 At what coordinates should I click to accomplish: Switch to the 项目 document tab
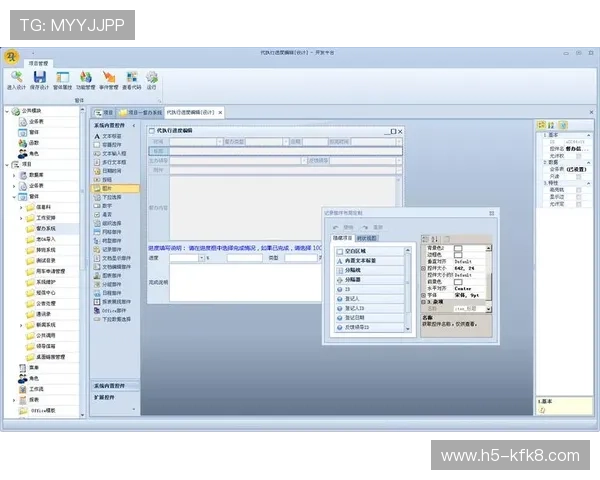click(x=102, y=113)
